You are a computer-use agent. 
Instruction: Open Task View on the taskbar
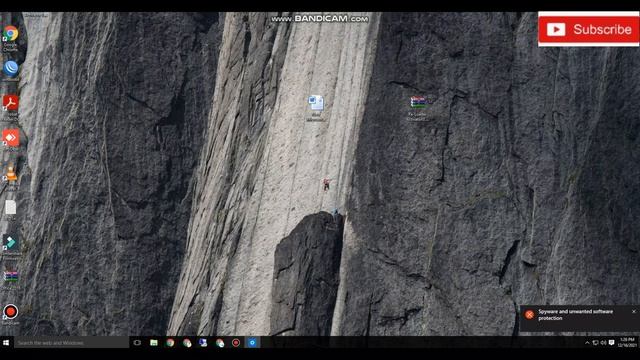(x=137, y=342)
